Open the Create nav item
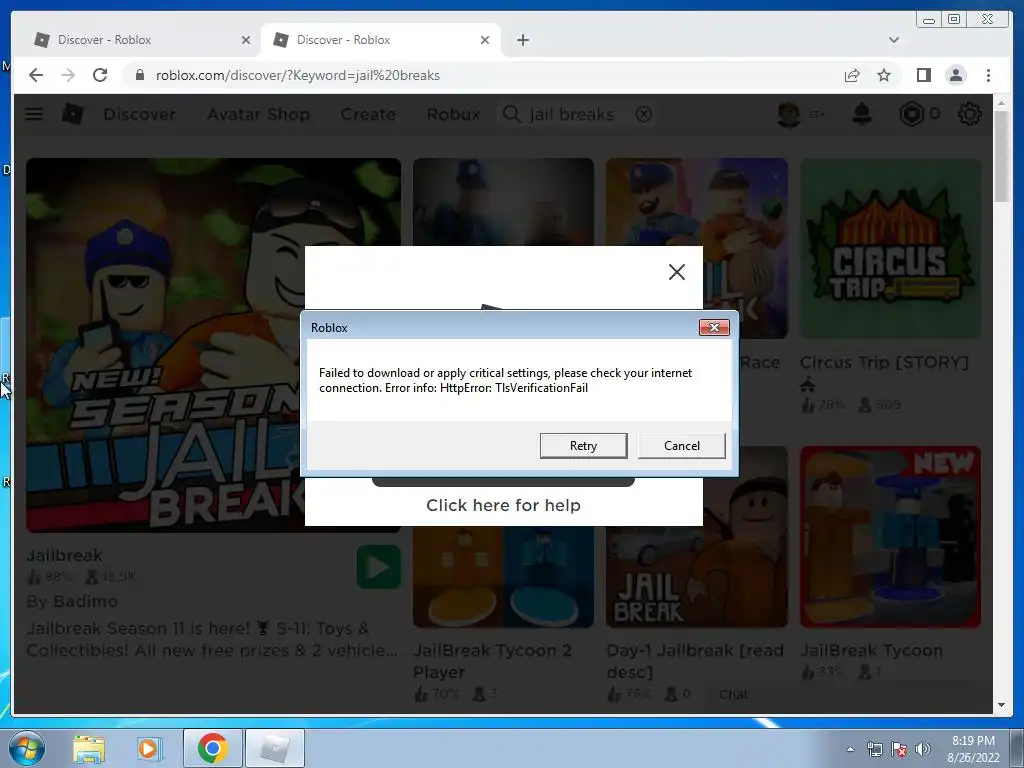The height and width of the screenshot is (768, 1024). pos(368,114)
